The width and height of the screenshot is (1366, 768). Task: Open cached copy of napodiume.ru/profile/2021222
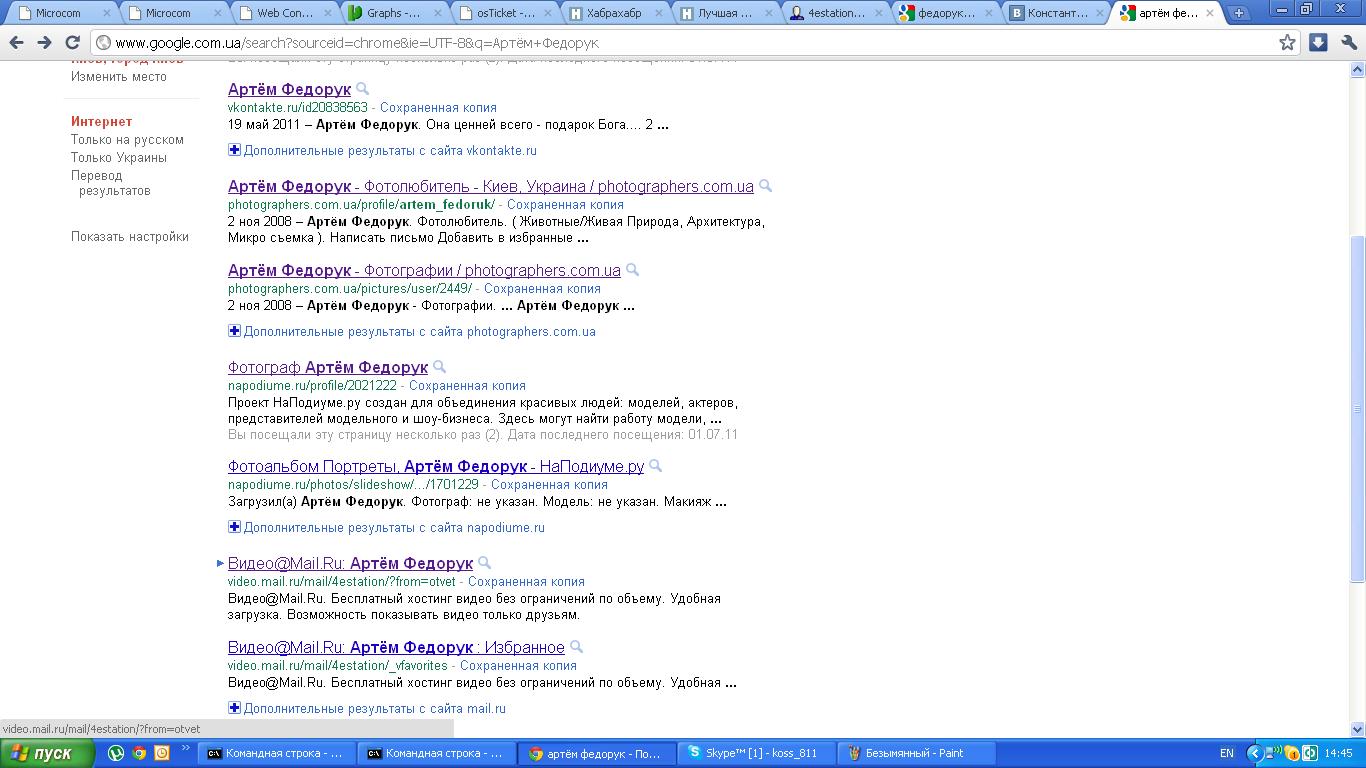[467, 385]
